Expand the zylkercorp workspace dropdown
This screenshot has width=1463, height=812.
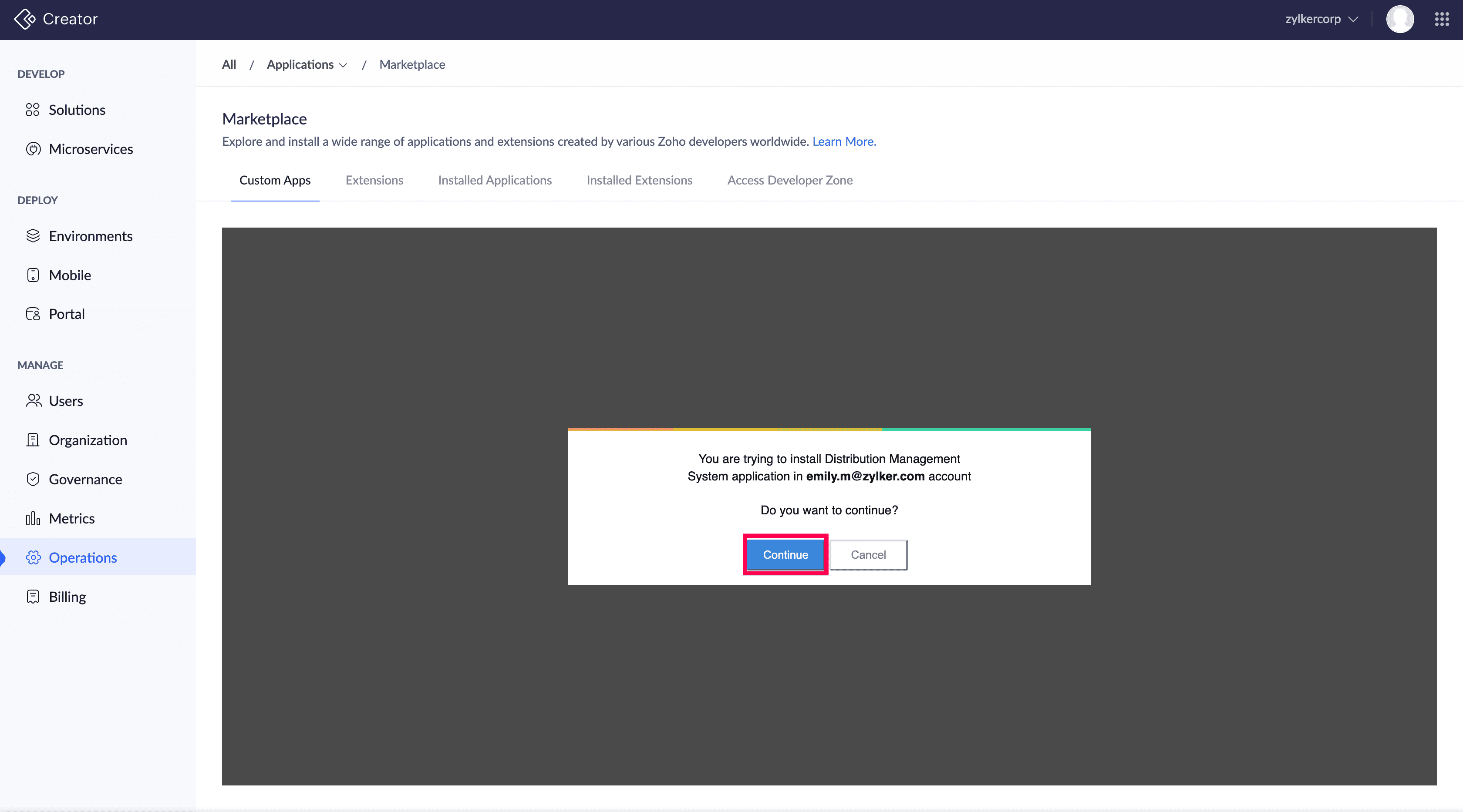tap(1321, 19)
